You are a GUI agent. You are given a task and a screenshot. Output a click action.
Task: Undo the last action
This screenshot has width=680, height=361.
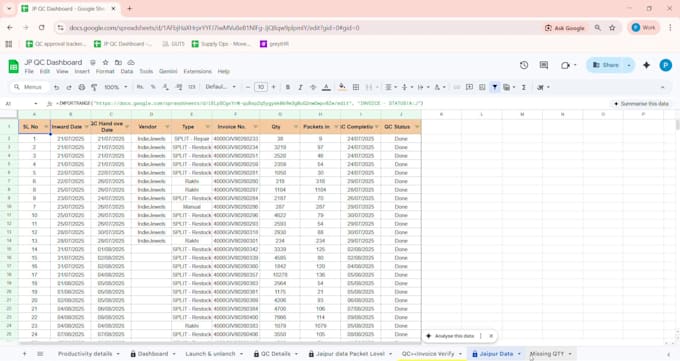pos(56,87)
